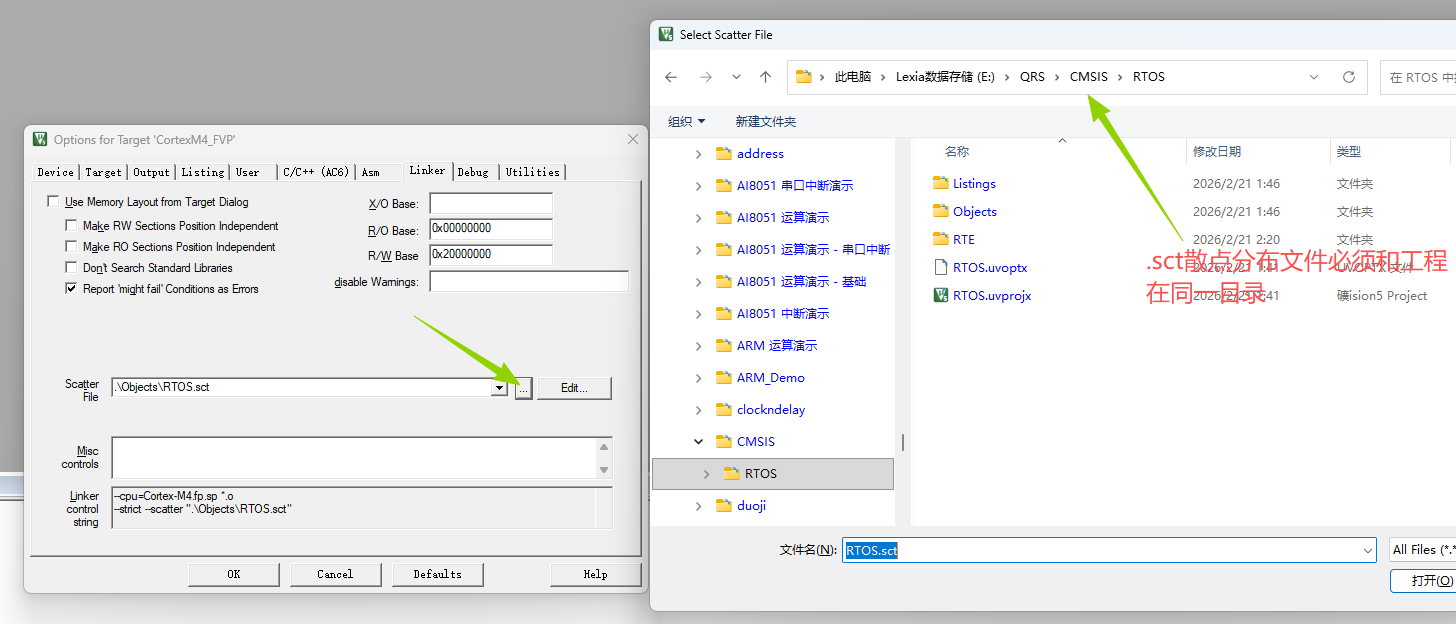Open the 组织 menu
The height and width of the screenshot is (624, 1456).
tap(686, 121)
